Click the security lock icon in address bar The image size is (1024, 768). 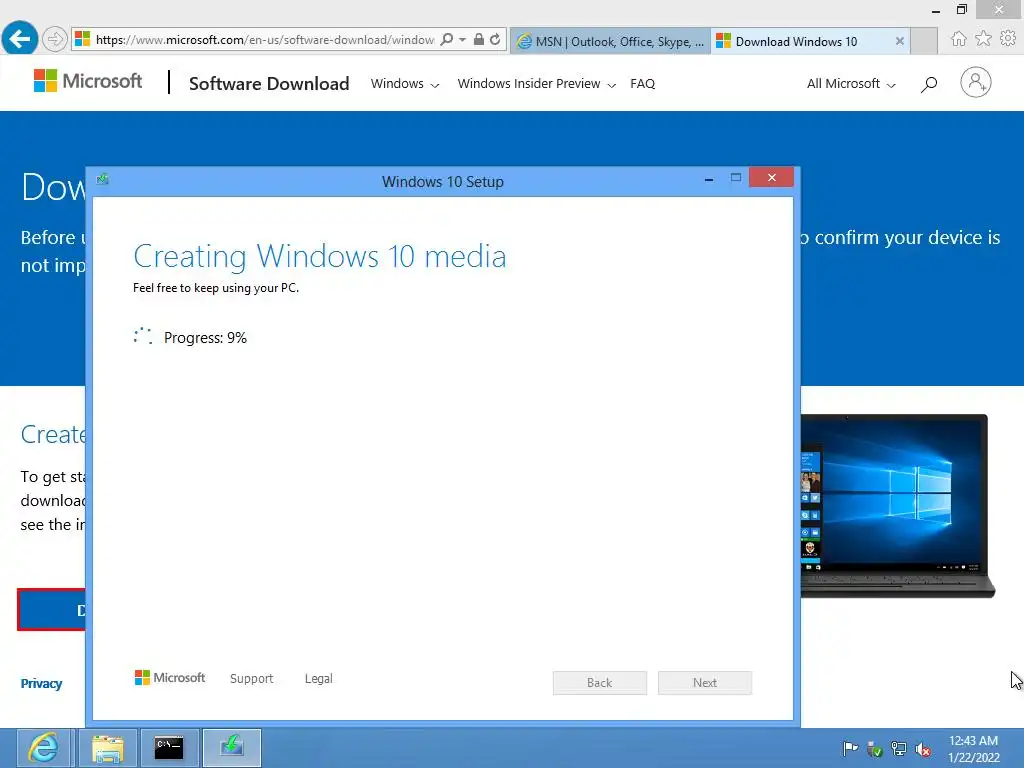tap(479, 39)
